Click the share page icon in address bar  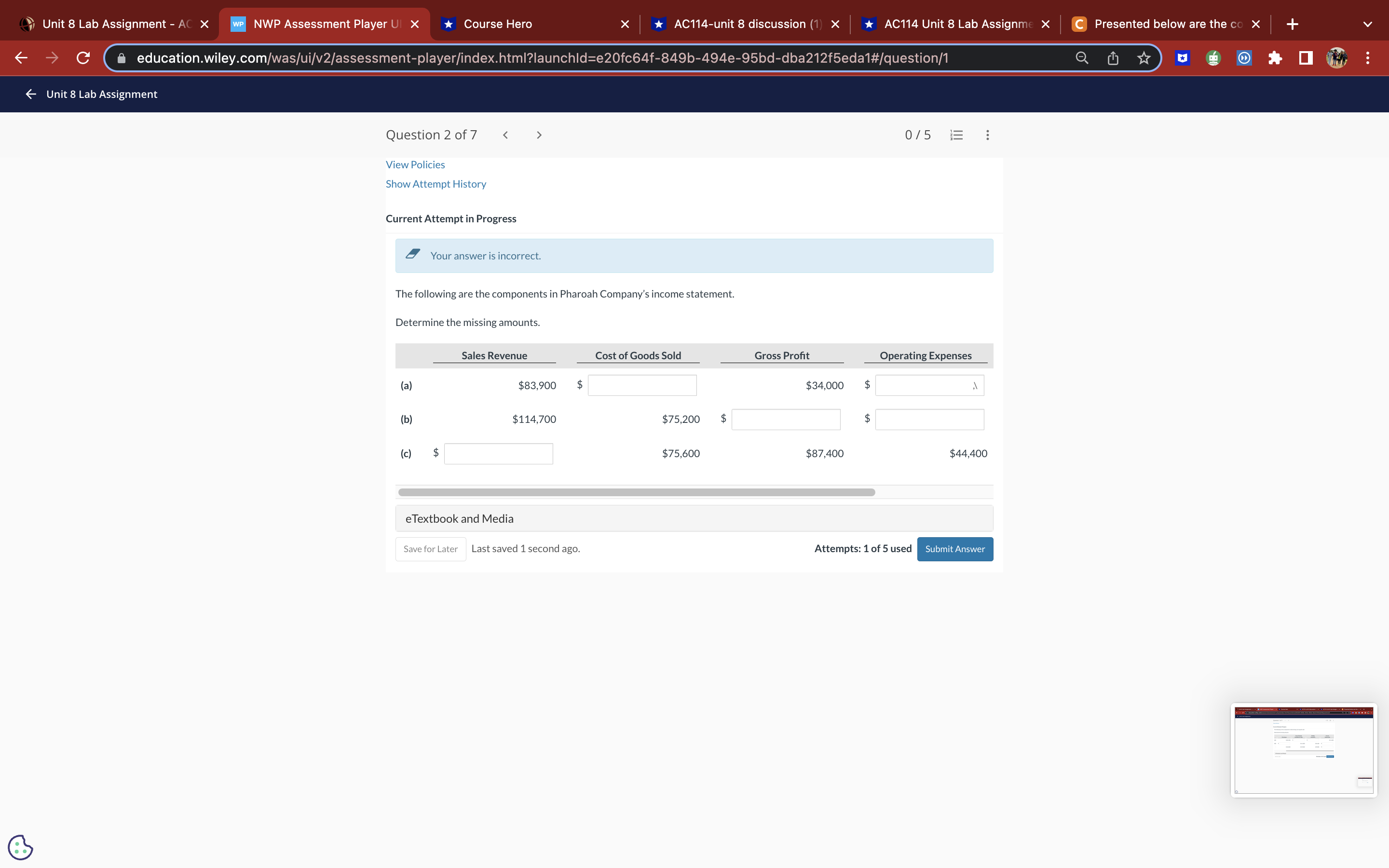point(1112,58)
